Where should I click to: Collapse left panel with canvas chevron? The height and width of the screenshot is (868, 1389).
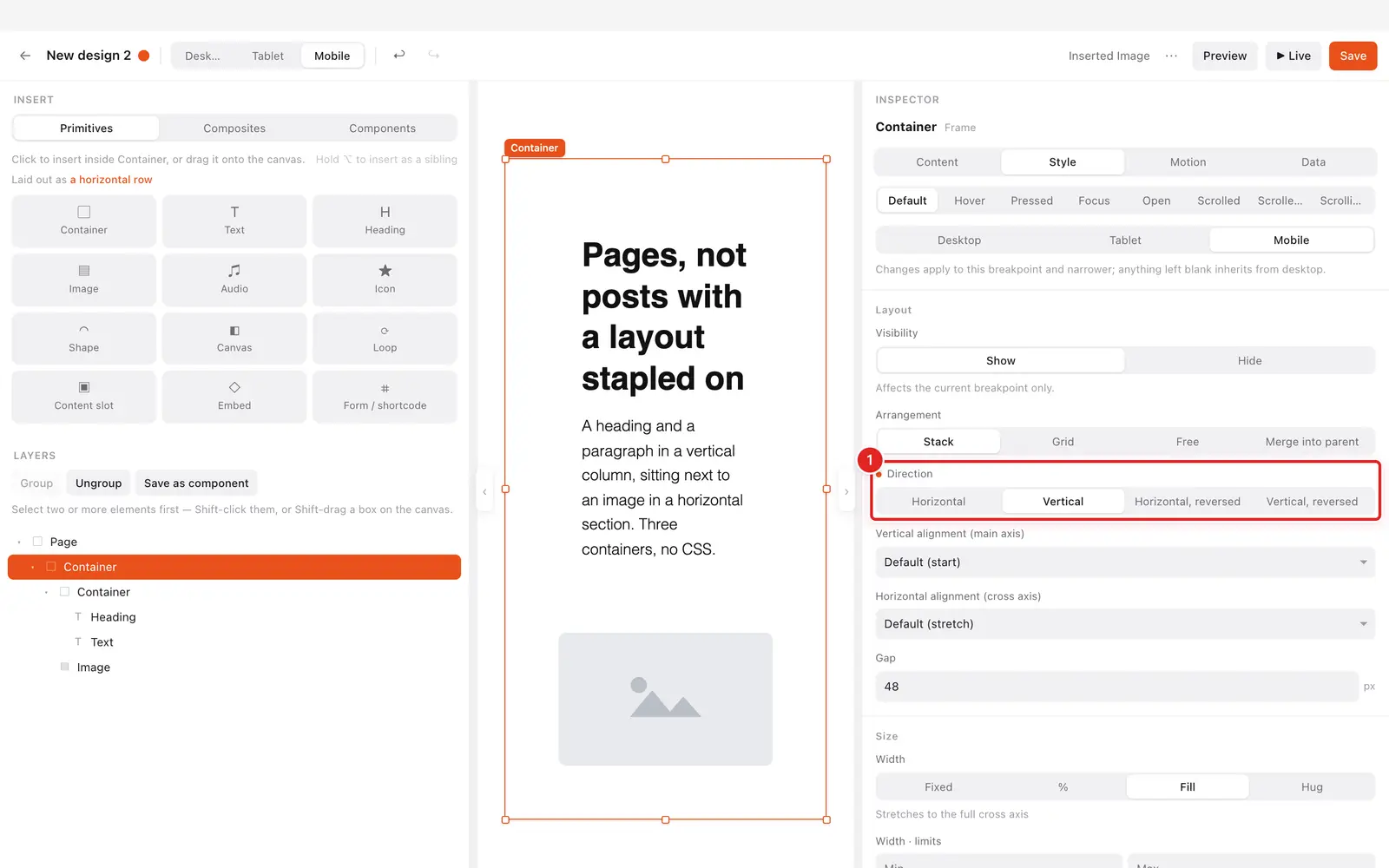pyautogui.click(x=484, y=491)
